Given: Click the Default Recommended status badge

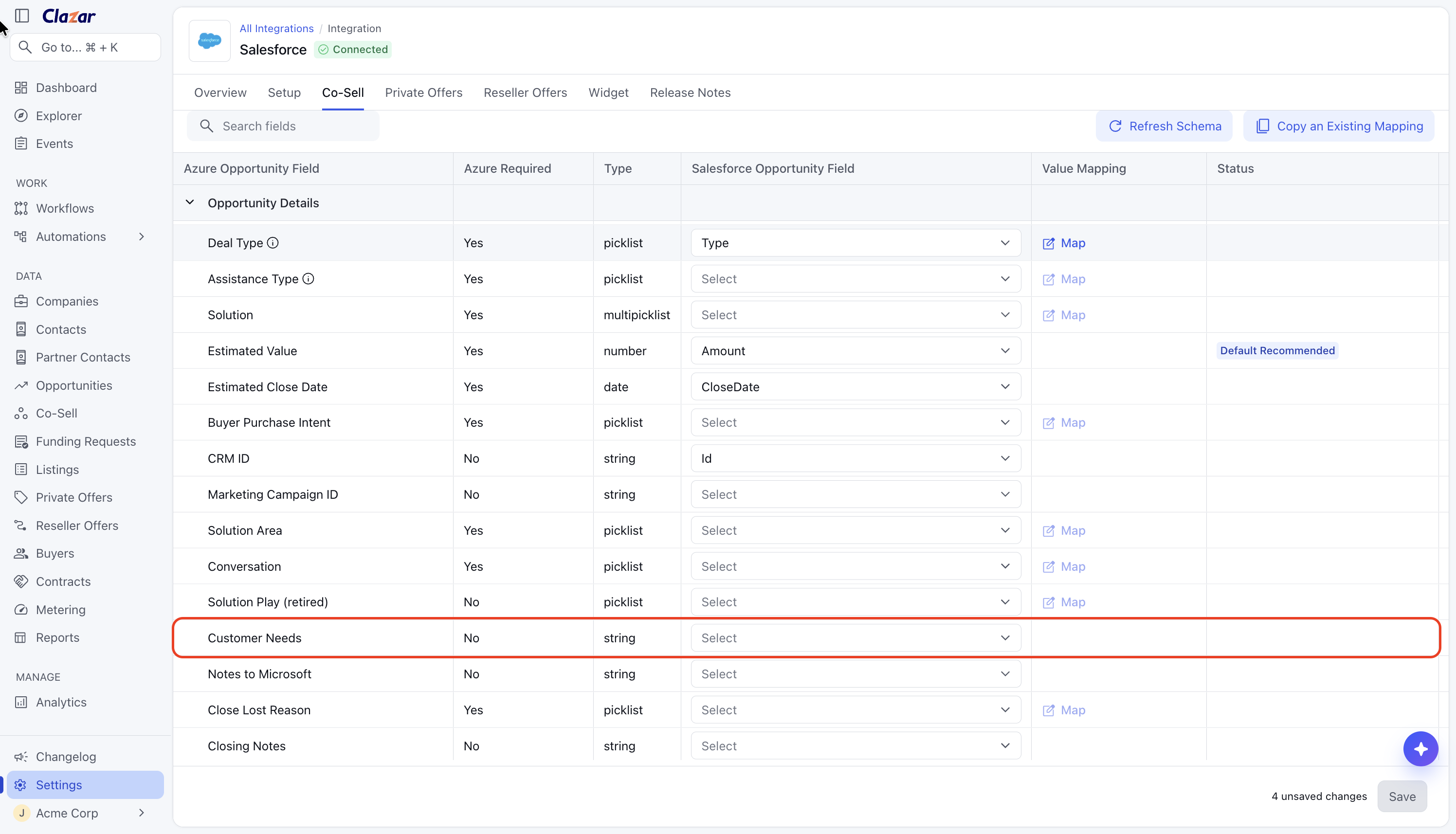Looking at the screenshot, I should tap(1277, 350).
